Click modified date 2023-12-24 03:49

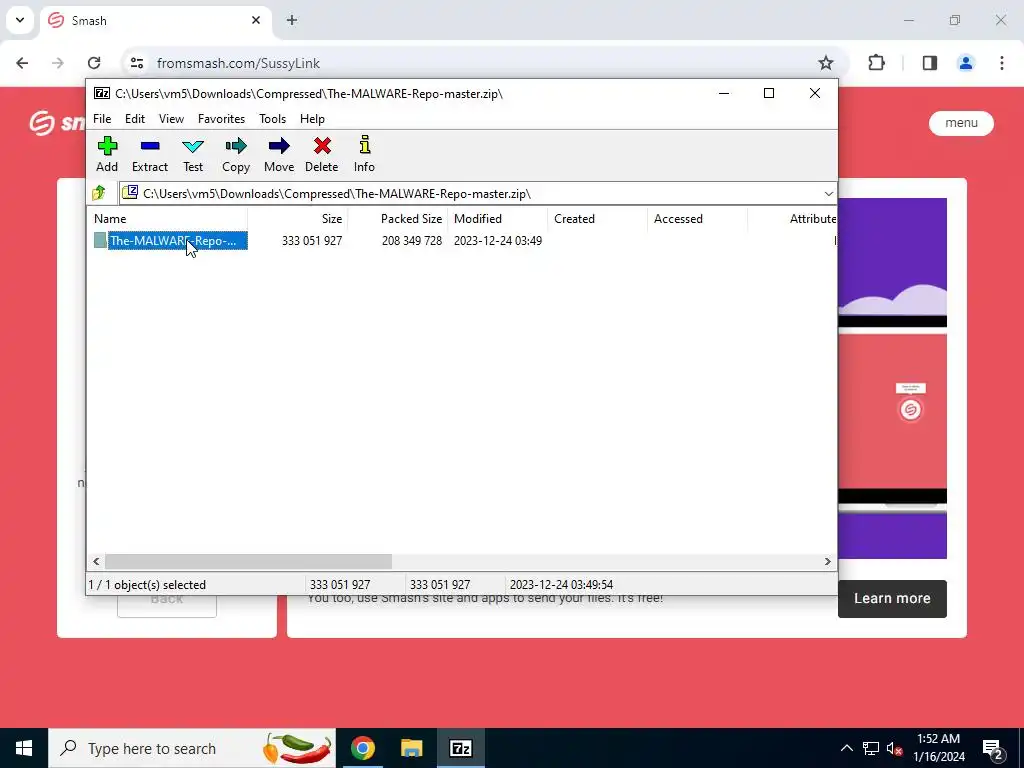(x=498, y=241)
